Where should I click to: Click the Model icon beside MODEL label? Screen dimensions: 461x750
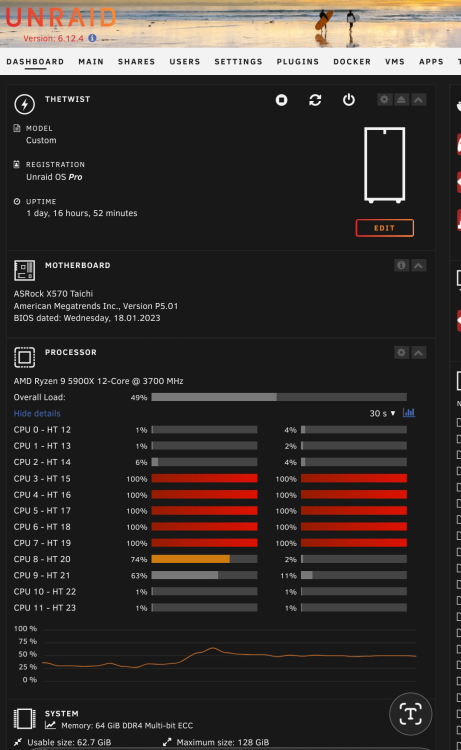click(17, 128)
